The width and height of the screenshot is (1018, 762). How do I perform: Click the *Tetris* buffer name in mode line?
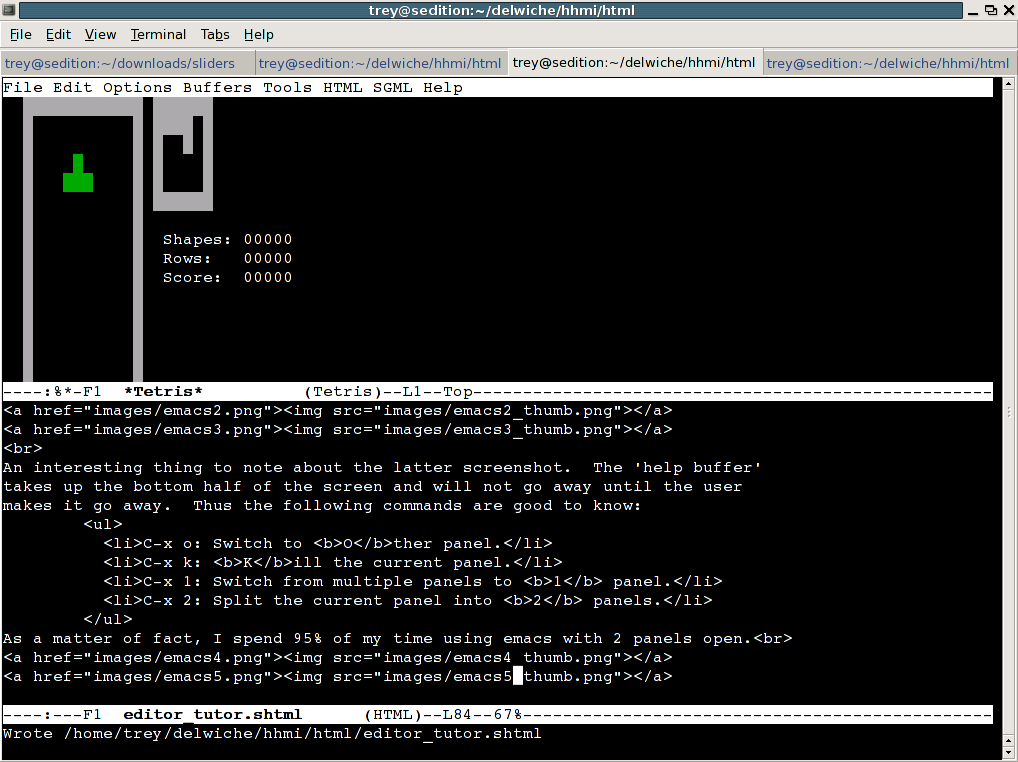tap(163, 391)
